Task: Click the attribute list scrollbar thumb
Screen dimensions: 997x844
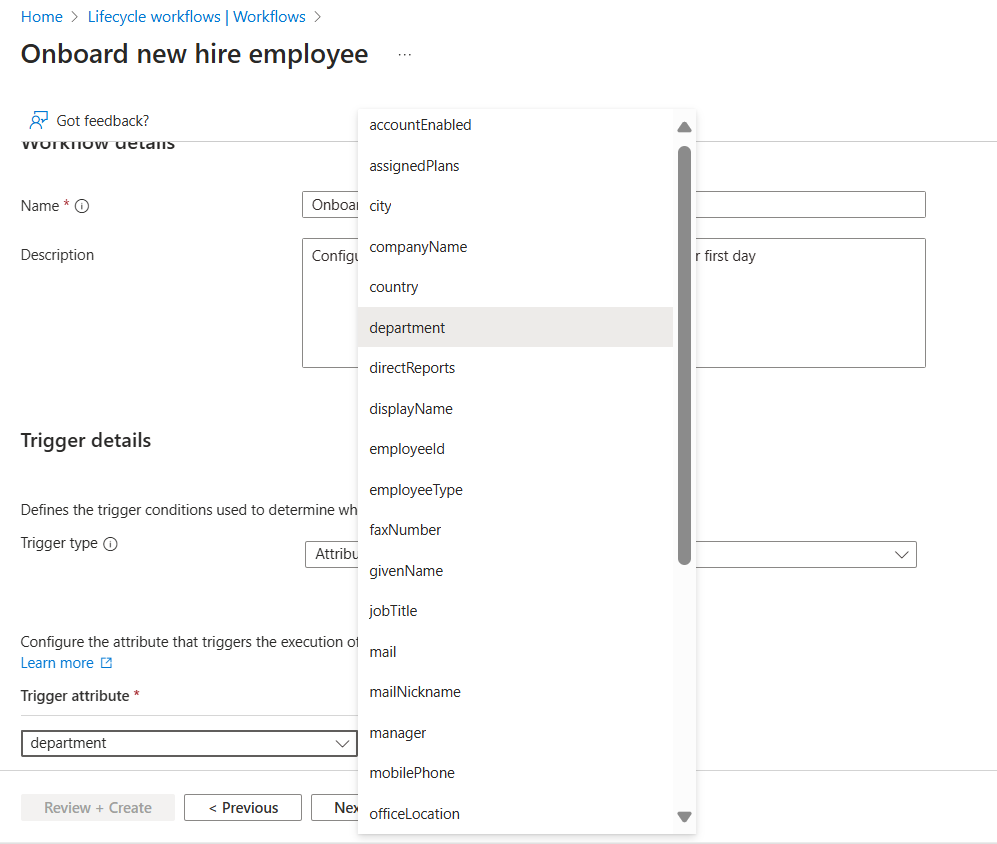Action: click(x=684, y=356)
